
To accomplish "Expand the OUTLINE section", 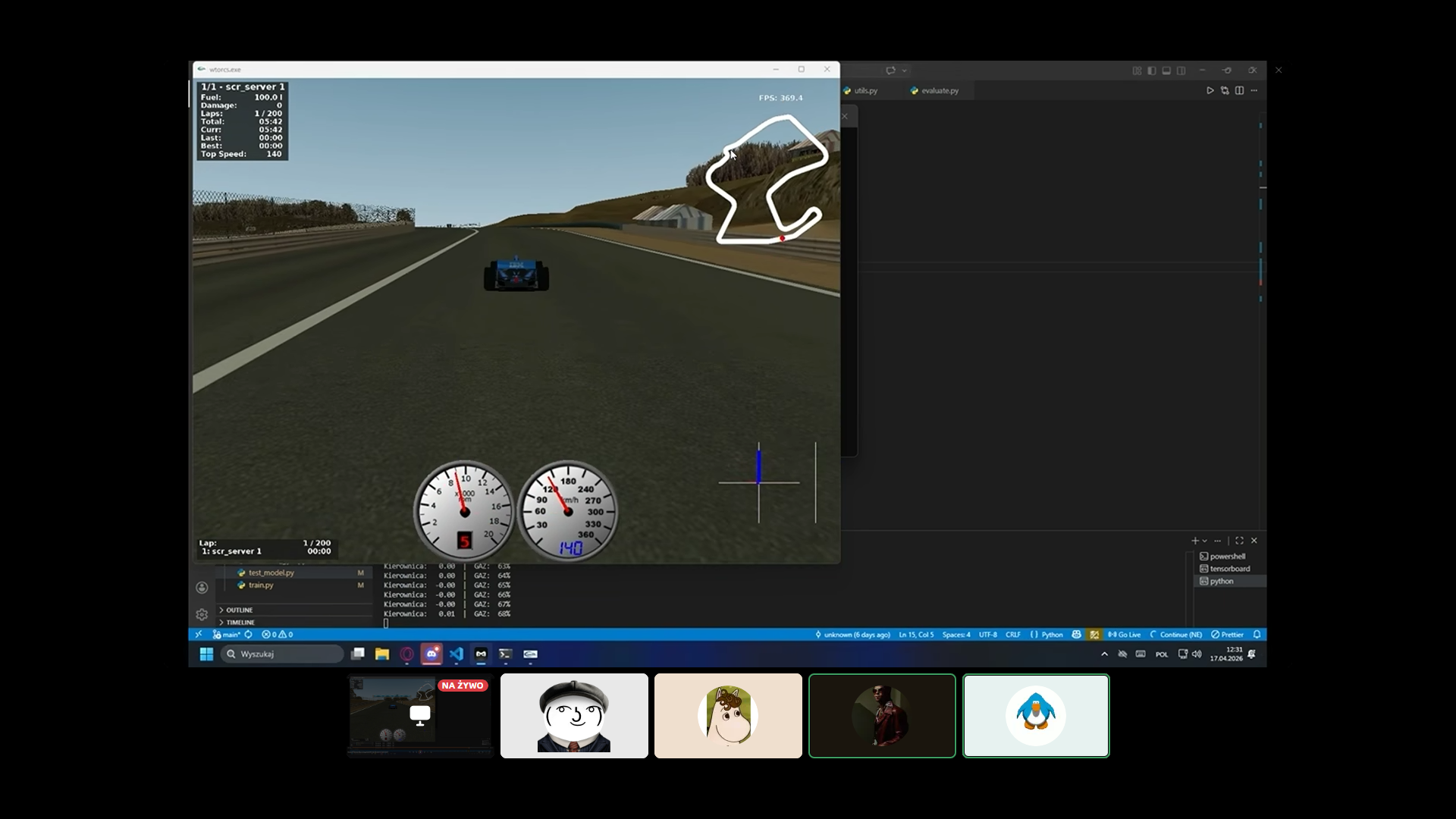I will 238,610.
